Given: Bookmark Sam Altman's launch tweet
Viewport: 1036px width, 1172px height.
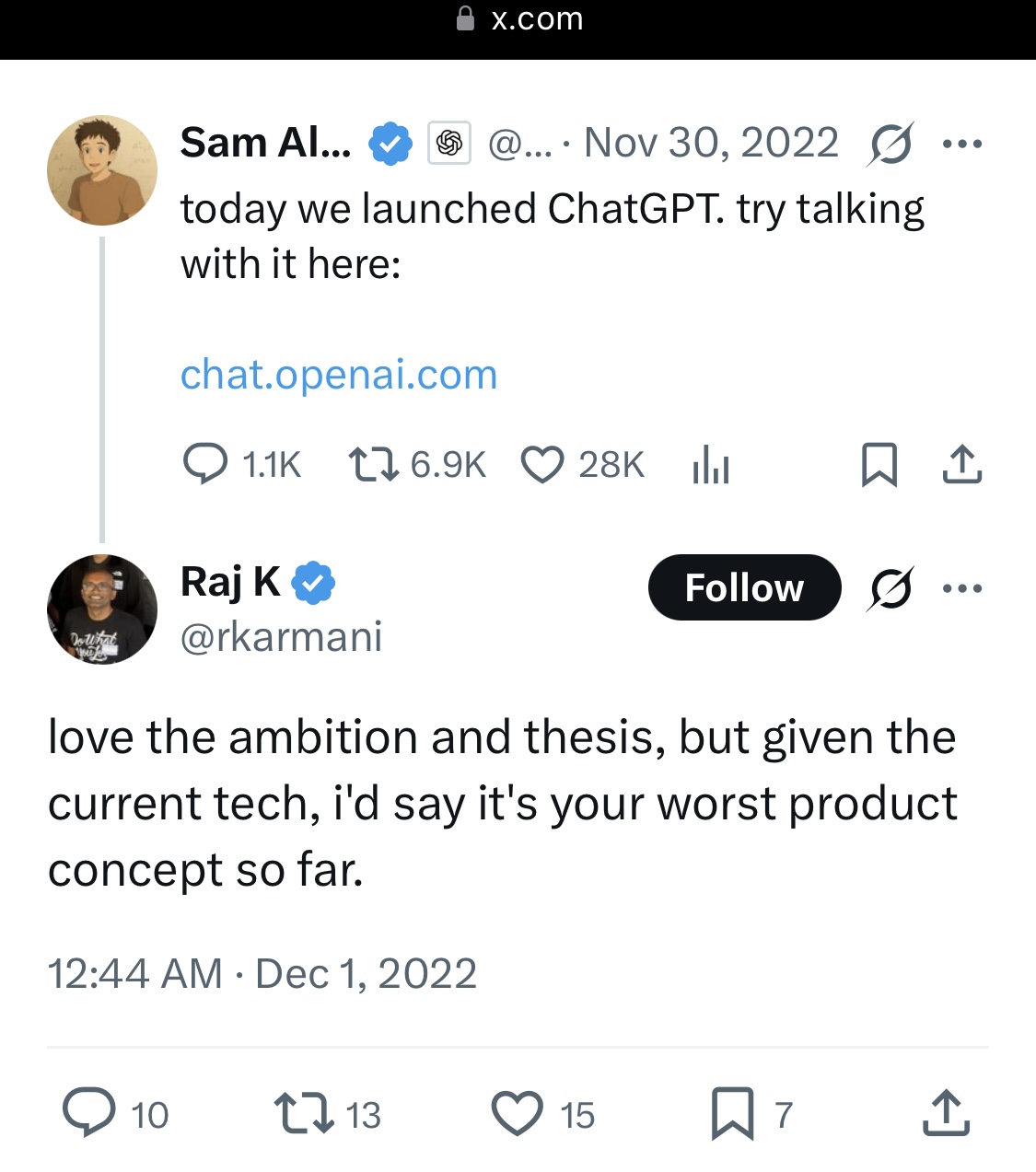Looking at the screenshot, I should pyautogui.click(x=879, y=465).
